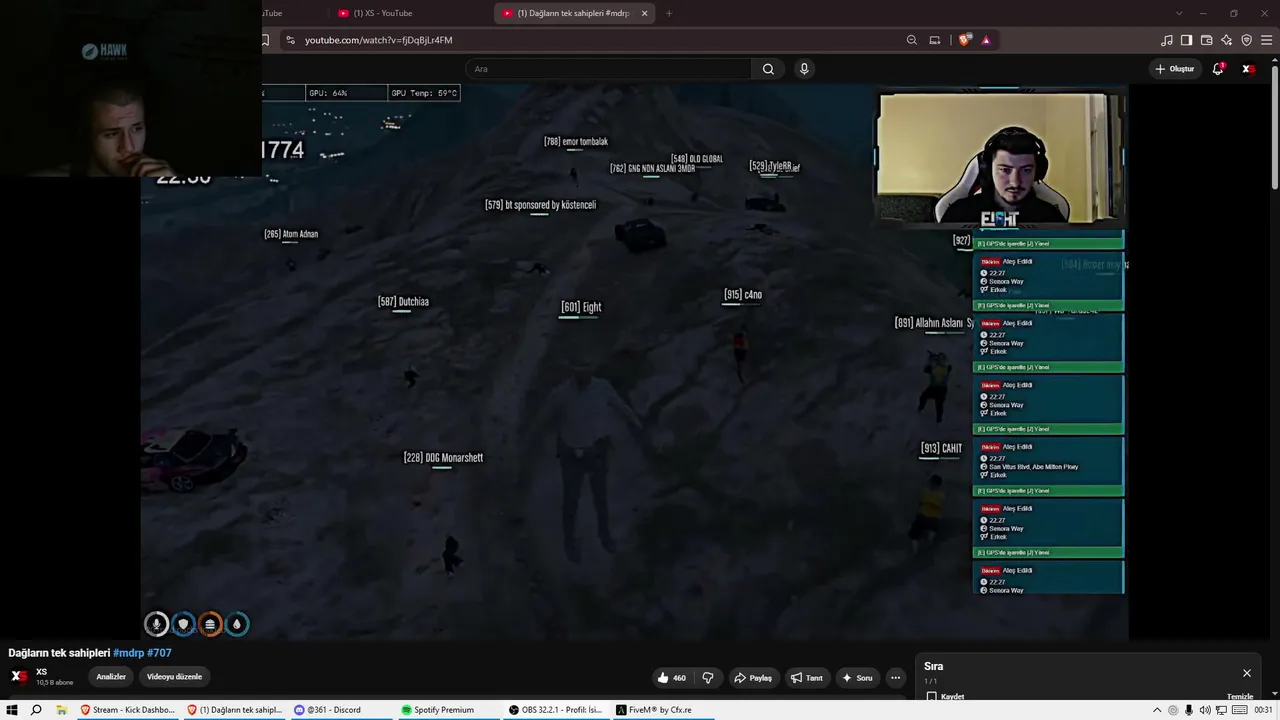Open Windows taskbar search
Image resolution: width=1280 pixels, height=720 pixels.
click(x=36, y=710)
